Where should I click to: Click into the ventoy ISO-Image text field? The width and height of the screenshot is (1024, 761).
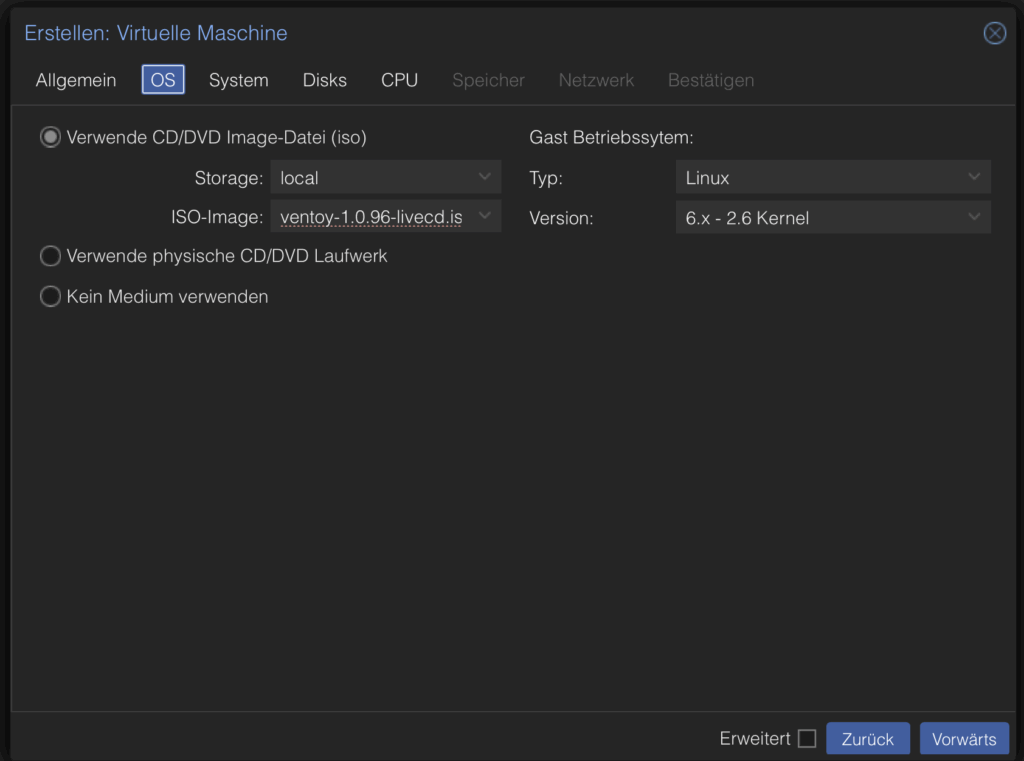370,217
